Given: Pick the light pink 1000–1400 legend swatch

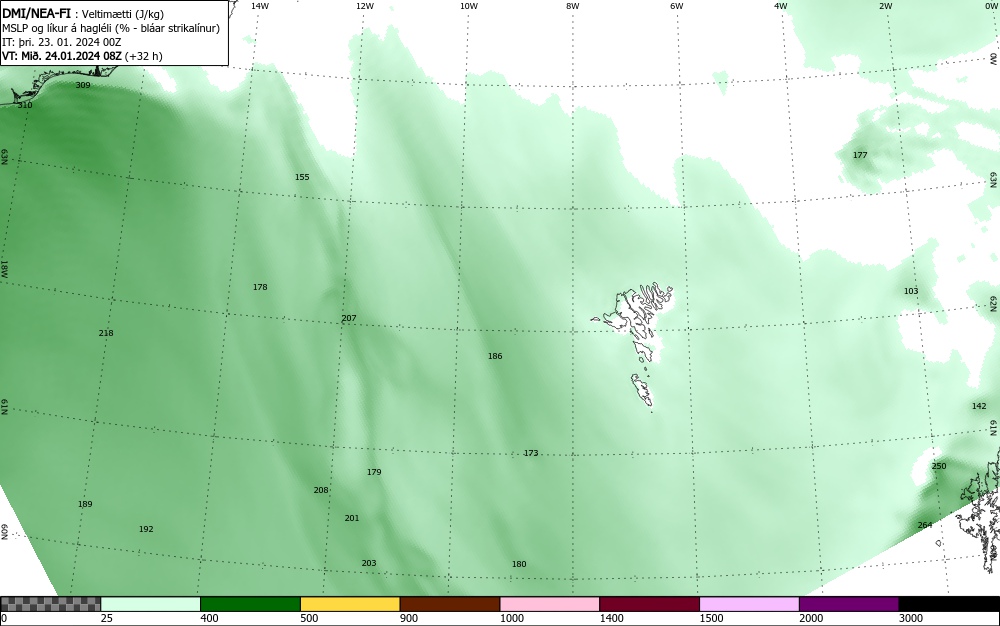Looking at the screenshot, I should (x=550, y=604).
